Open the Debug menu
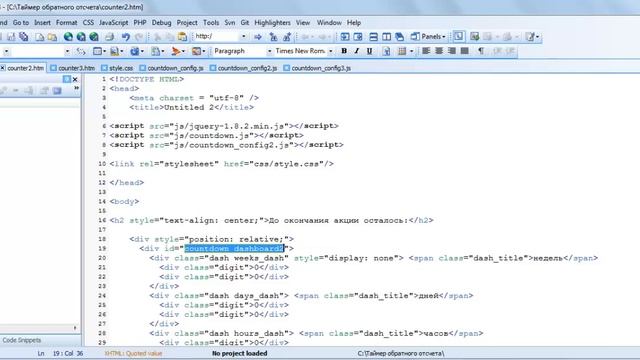Screen dimensions: 640x360 (x=162, y=23)
